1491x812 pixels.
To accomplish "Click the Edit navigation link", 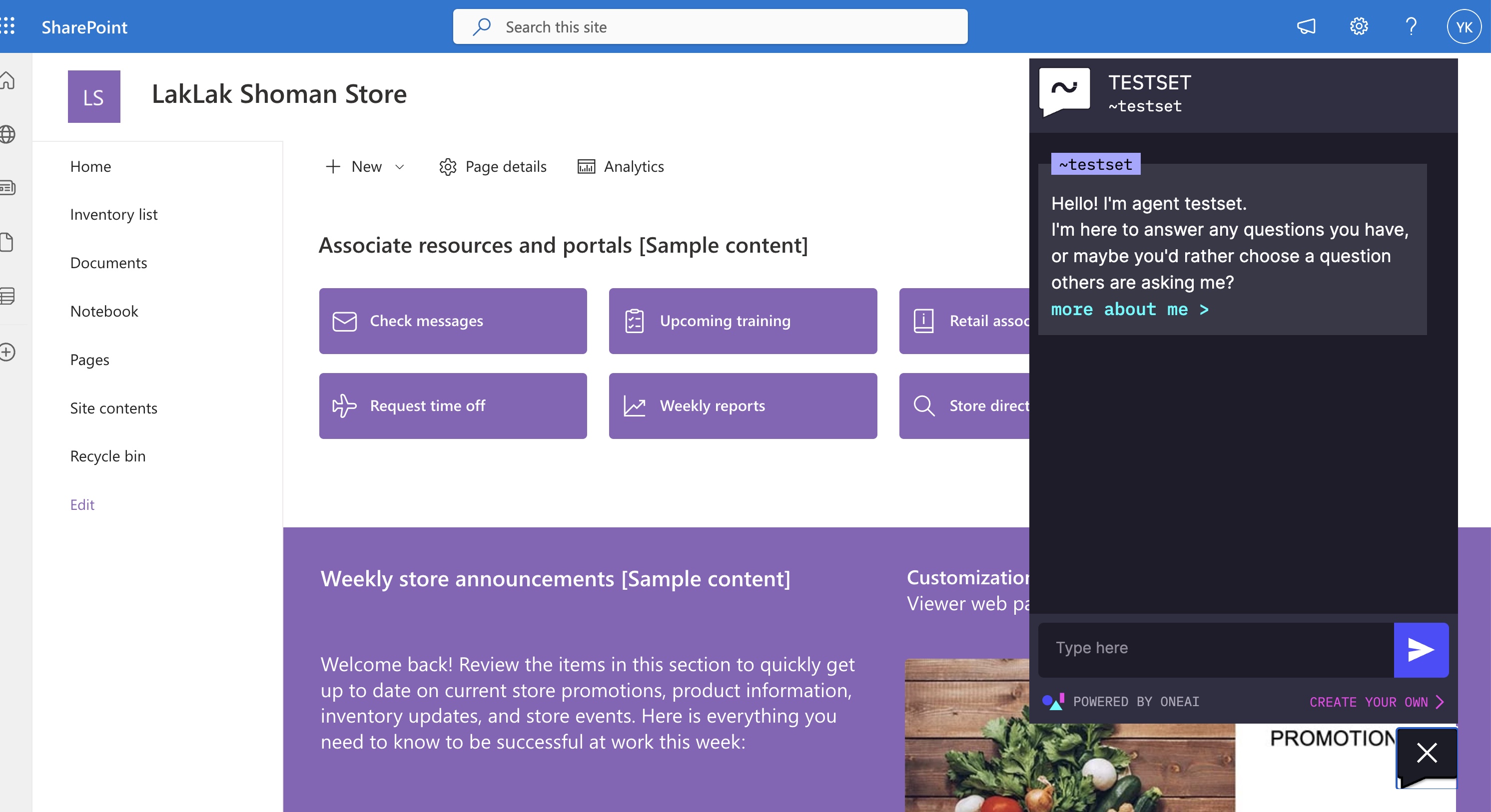I will 82,505.
